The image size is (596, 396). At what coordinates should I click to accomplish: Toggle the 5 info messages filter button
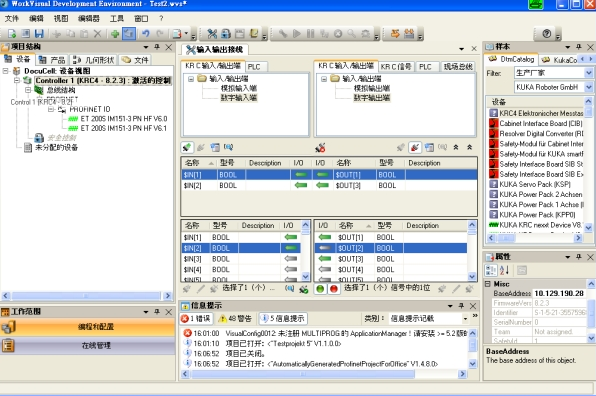pos(283,318)
